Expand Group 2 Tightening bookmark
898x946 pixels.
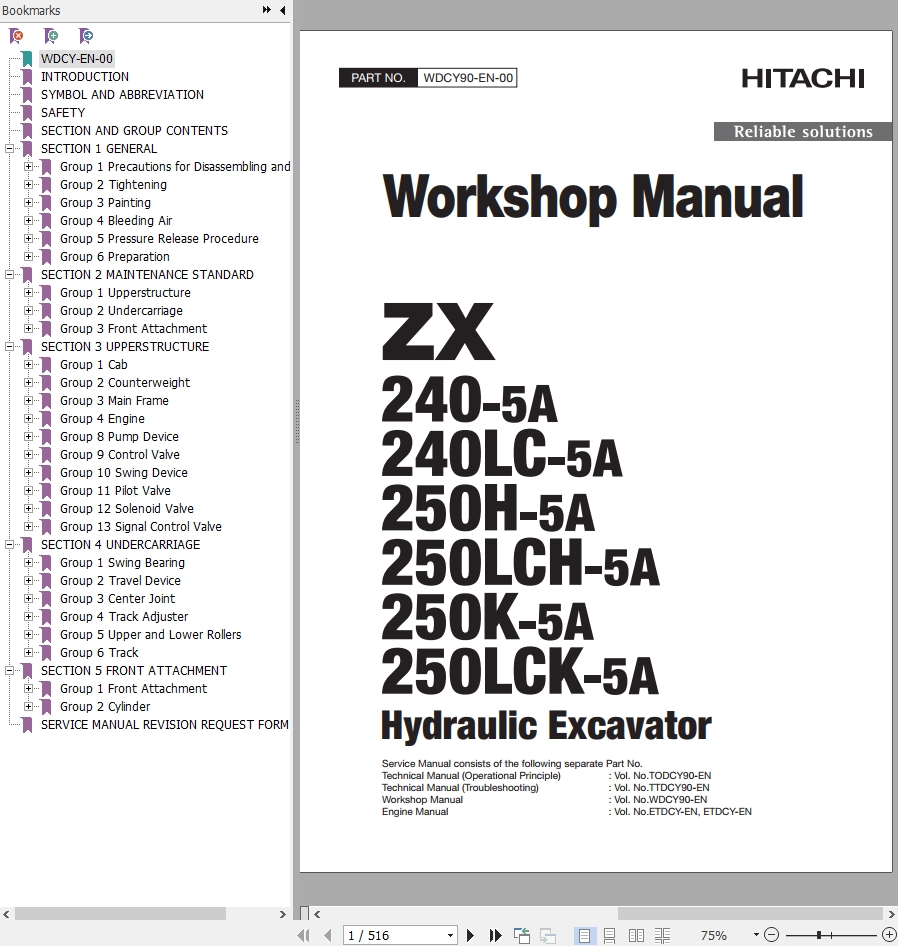[x=28, y=185]
